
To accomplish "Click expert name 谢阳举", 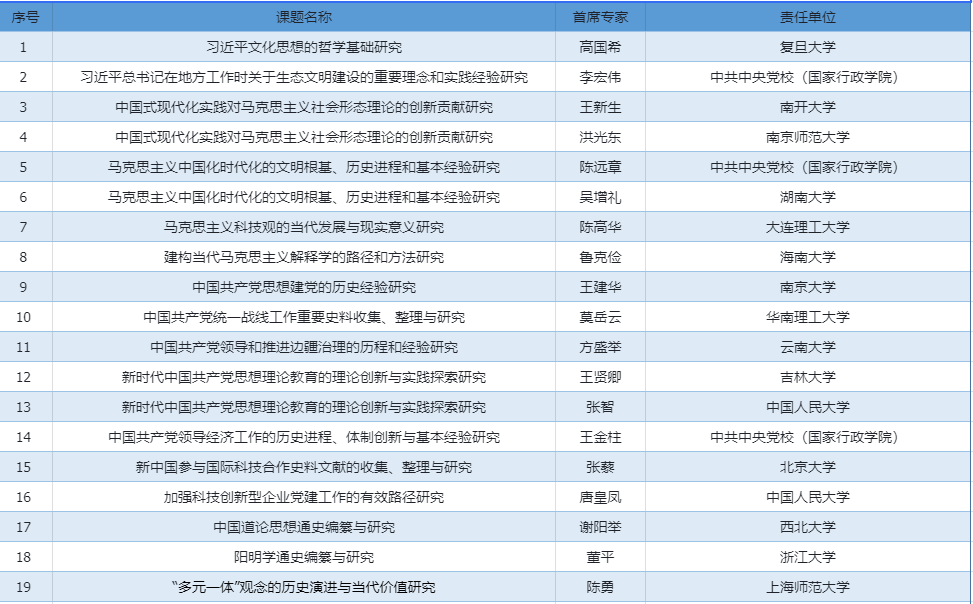I will tap(600, 527).
